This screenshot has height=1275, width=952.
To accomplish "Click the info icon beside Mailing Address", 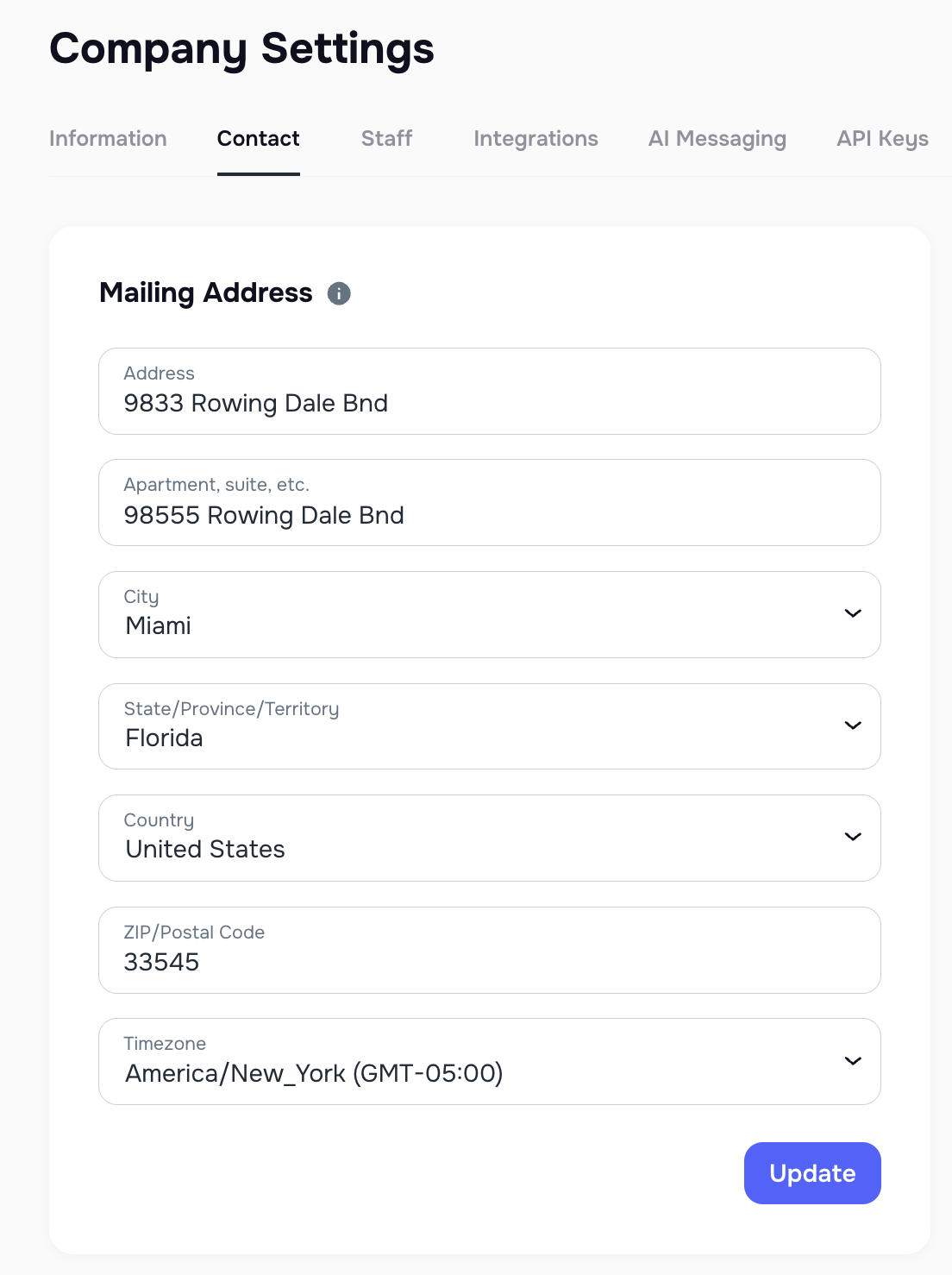I will [x=339, y=294].
